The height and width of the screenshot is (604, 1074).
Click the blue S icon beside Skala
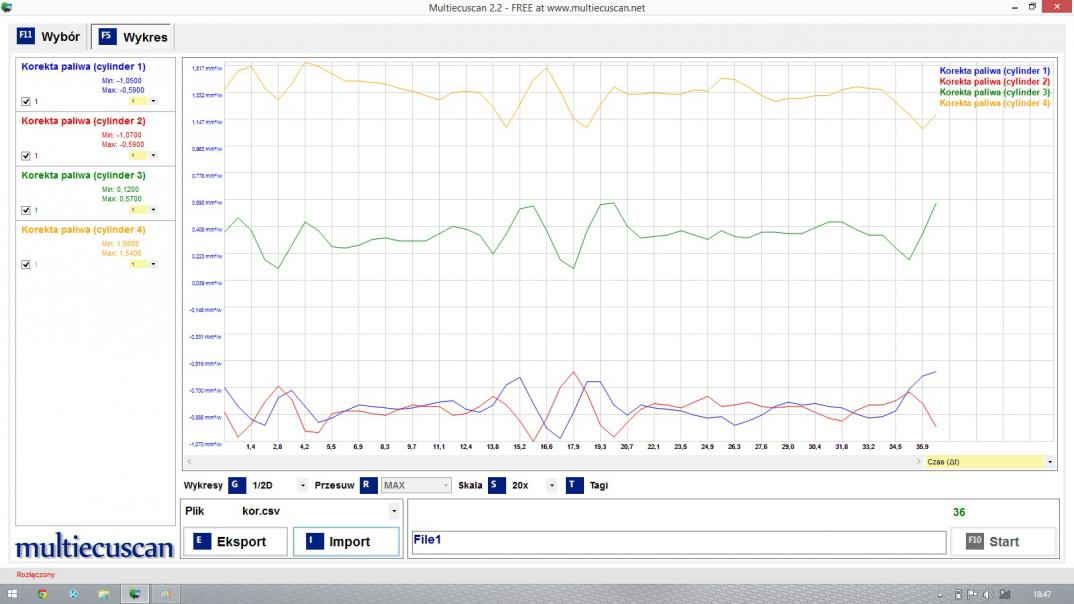(496, 485)
